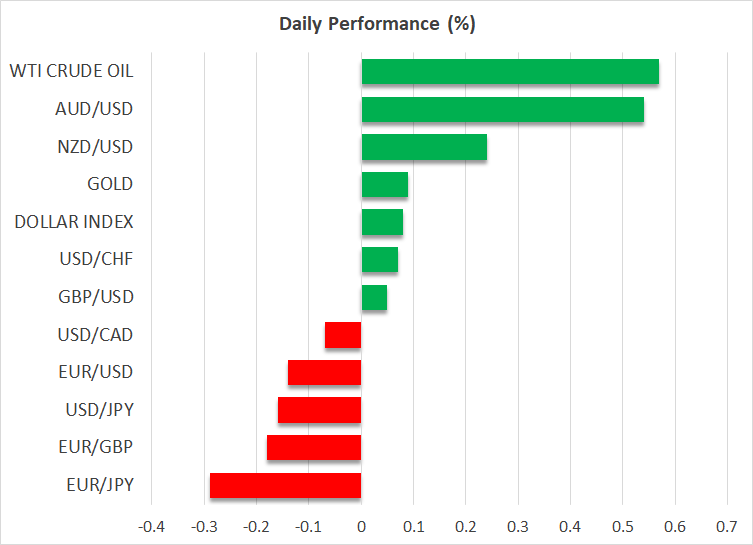Image resolution: width=753 pixels, height=545 pixels.
Task: Click the red USD/JPY bar
Action: [319, 410]
